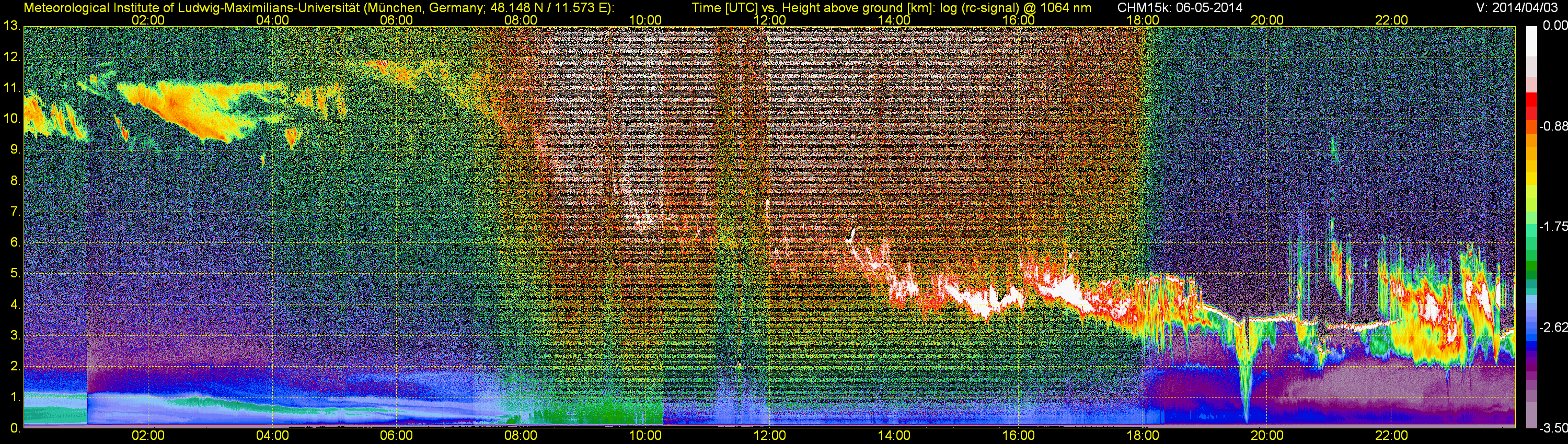Click the "-3.50" color scale value
This screenshot has width=1568, height=444.
click(1553, 429)
